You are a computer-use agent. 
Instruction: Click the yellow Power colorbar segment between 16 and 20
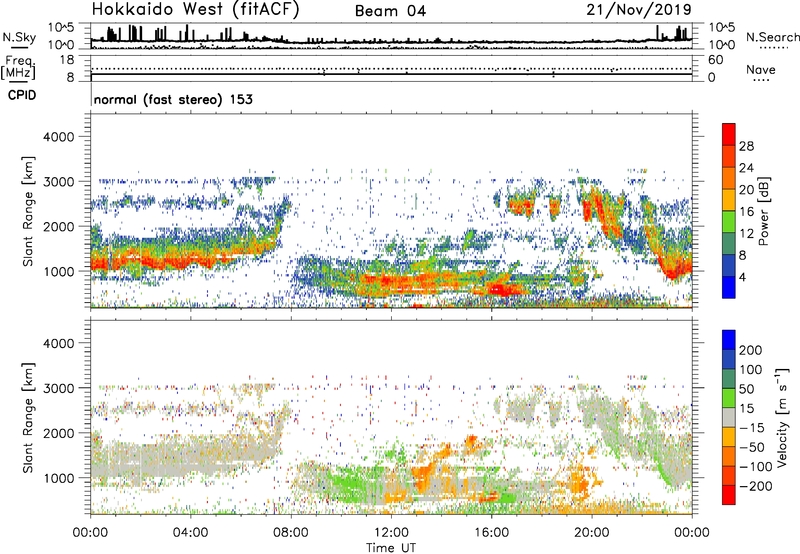coord(729,200)
